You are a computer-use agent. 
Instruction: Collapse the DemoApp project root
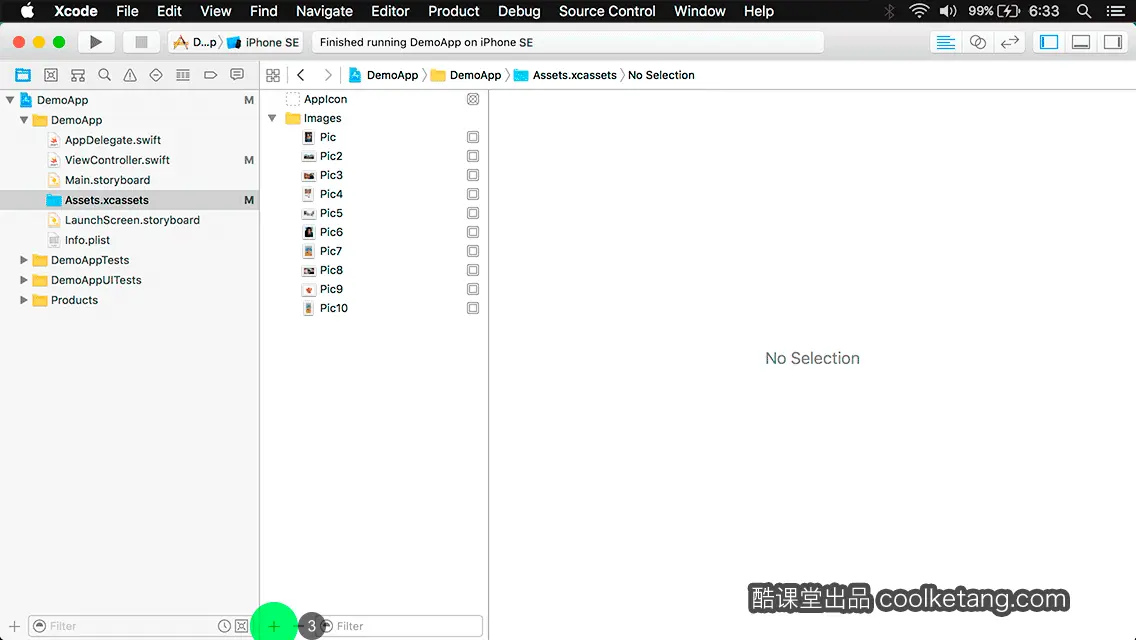10,100
